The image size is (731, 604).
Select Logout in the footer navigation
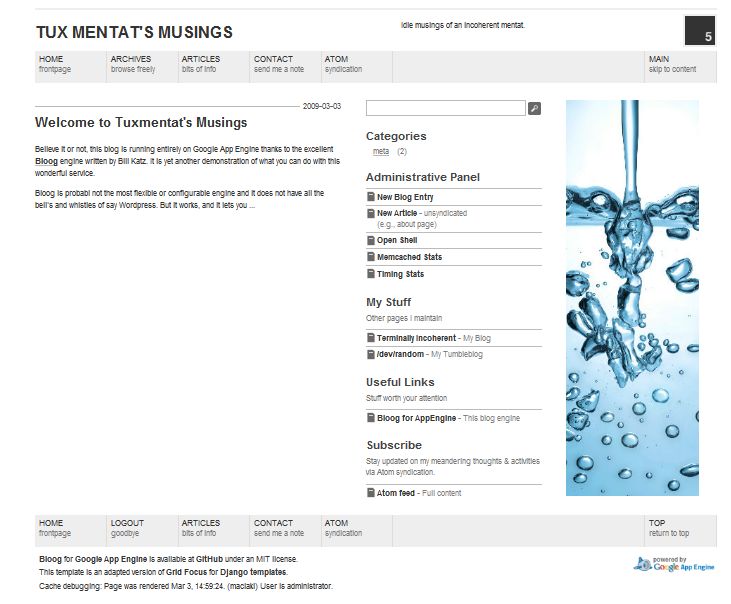click(x=127, y=528)
